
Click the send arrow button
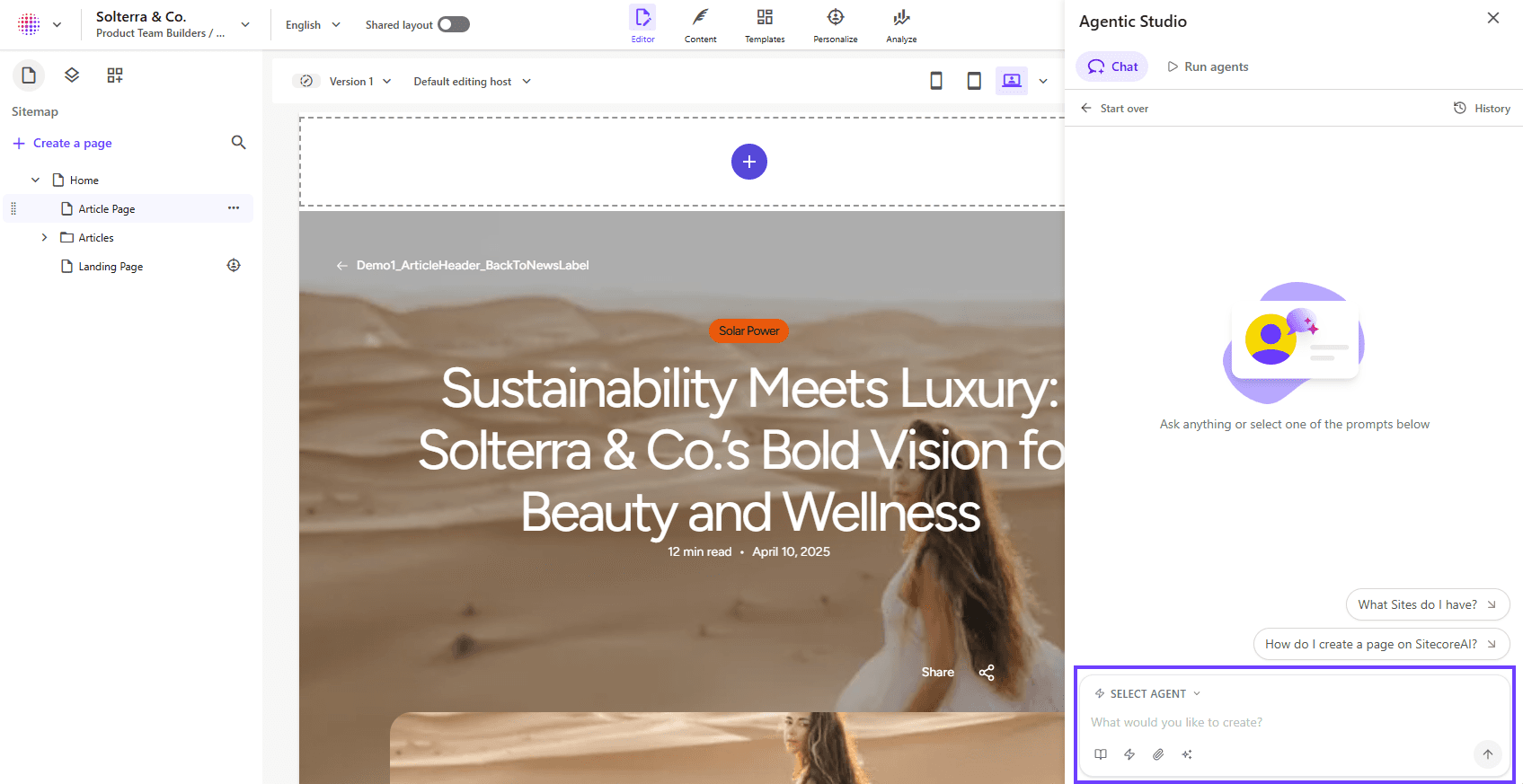[1488, 754]
